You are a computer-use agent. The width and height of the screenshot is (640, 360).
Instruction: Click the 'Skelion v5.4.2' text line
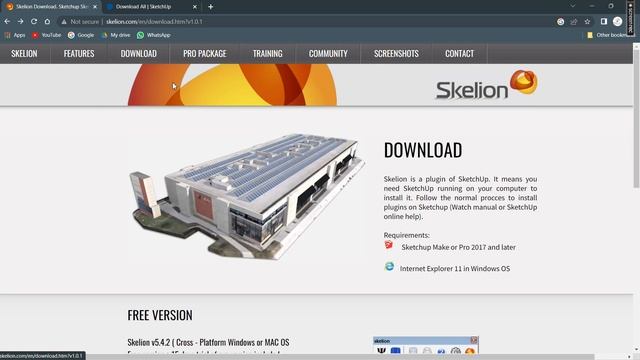pyautogui.click(x=208, y=342)
